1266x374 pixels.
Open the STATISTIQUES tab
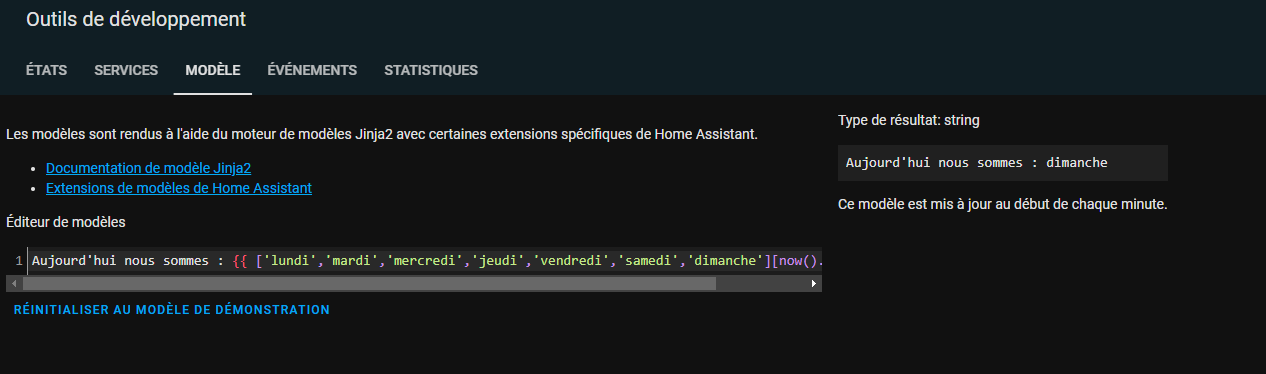[x=431, y=70]
